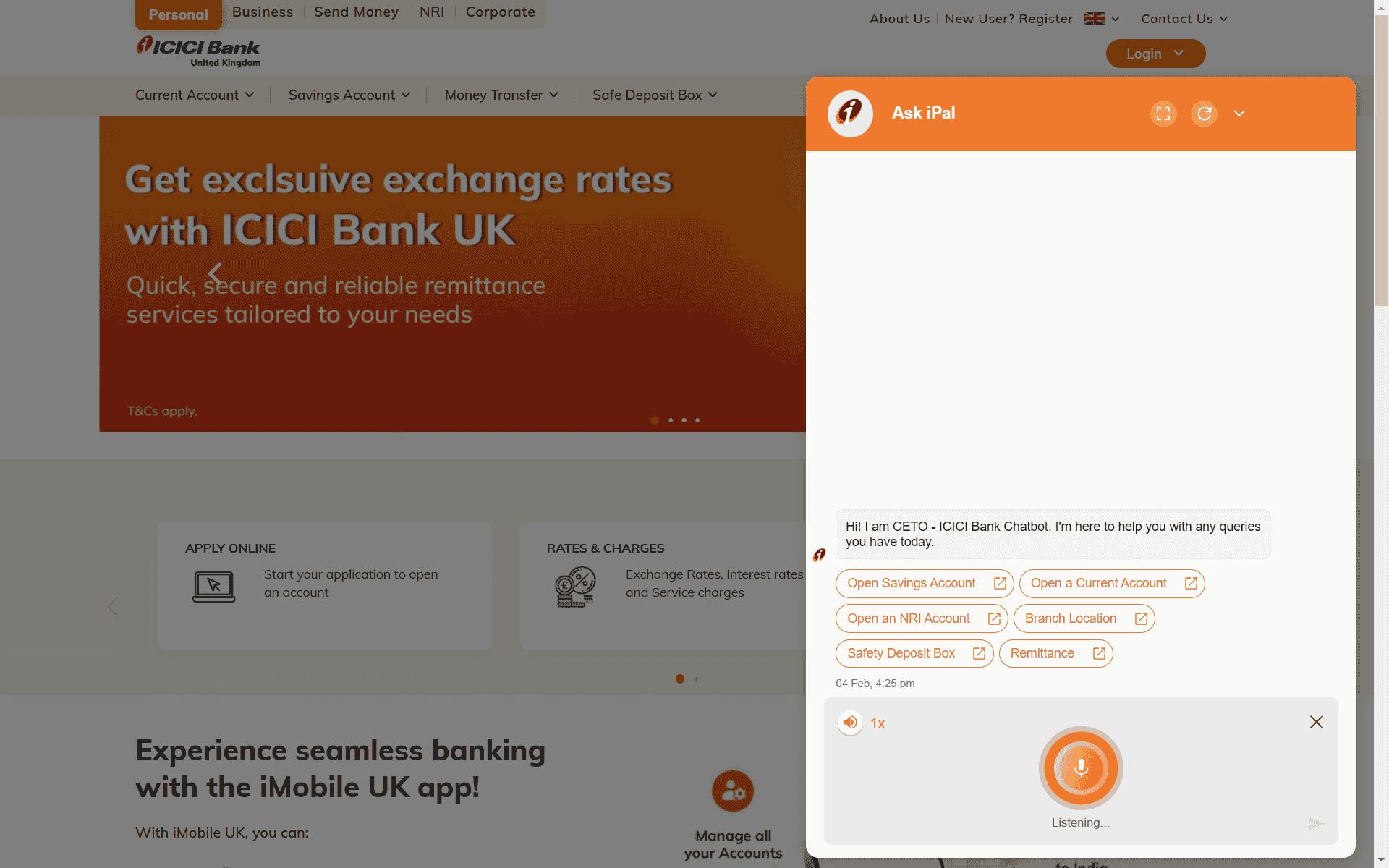
Task: Select the Personal banking tab
Action: [x=178, y=14]
